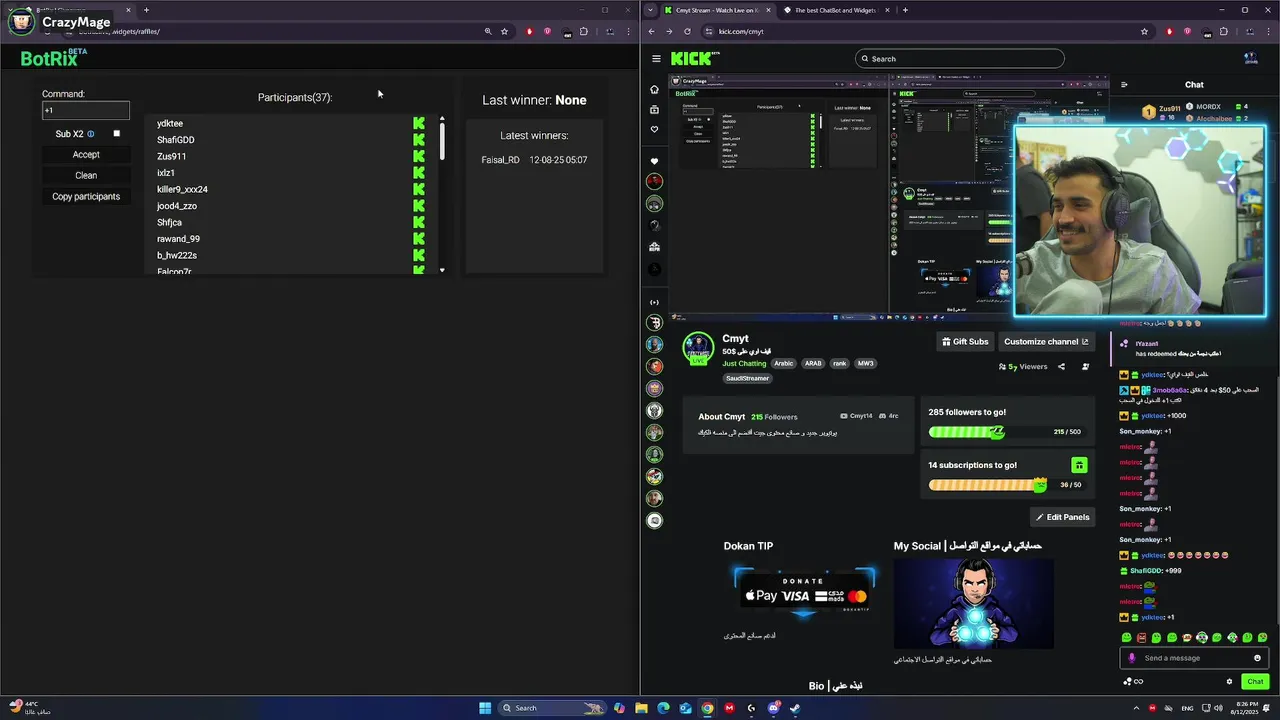Click the Command input field
The image size is (1280, 720).
pyautogui.click(x=86, y=110)
